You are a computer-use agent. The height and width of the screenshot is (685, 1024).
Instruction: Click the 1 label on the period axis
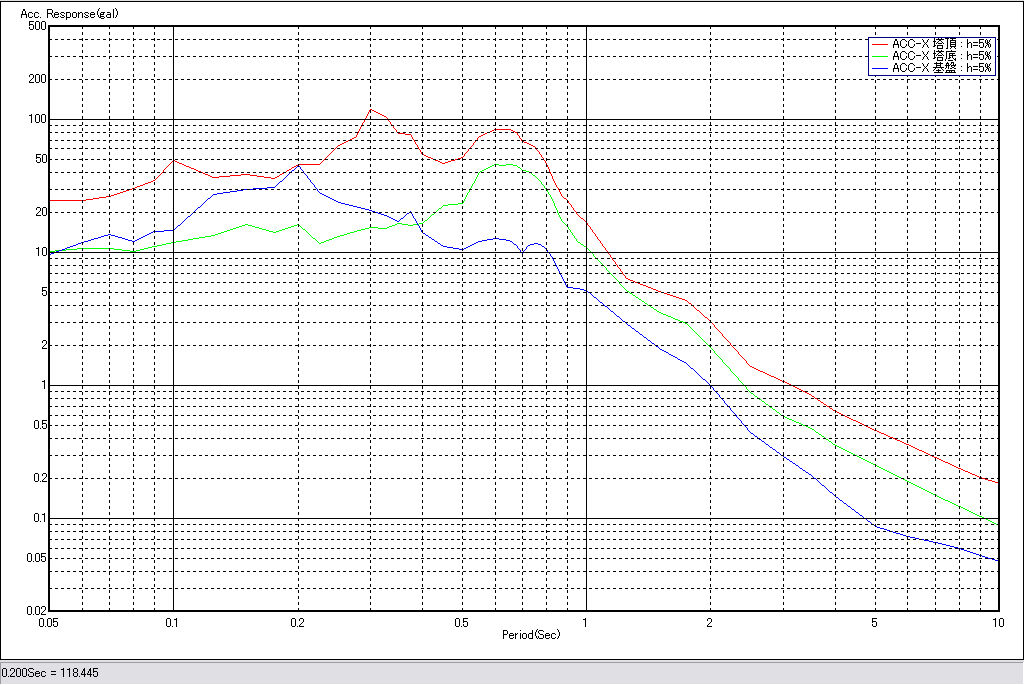click(585, 623)
